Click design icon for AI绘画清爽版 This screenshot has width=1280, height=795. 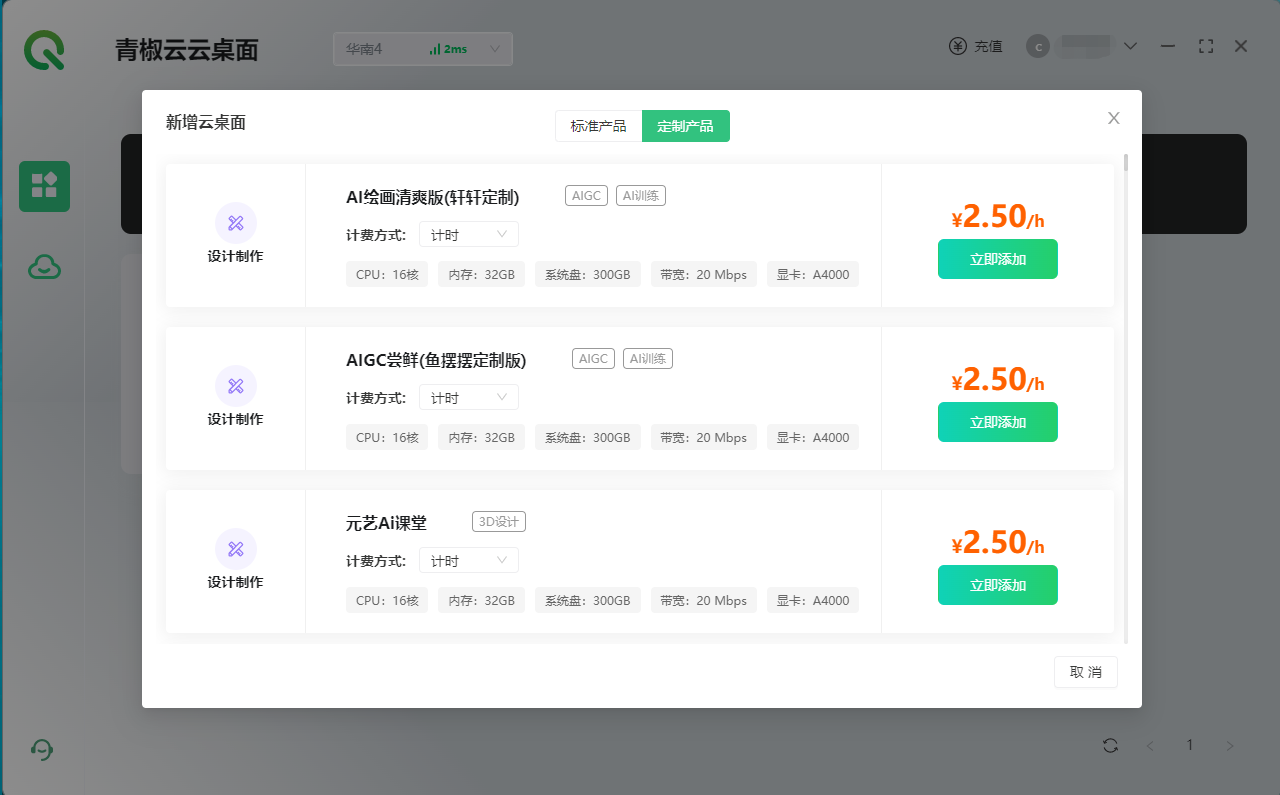[236, 223]
